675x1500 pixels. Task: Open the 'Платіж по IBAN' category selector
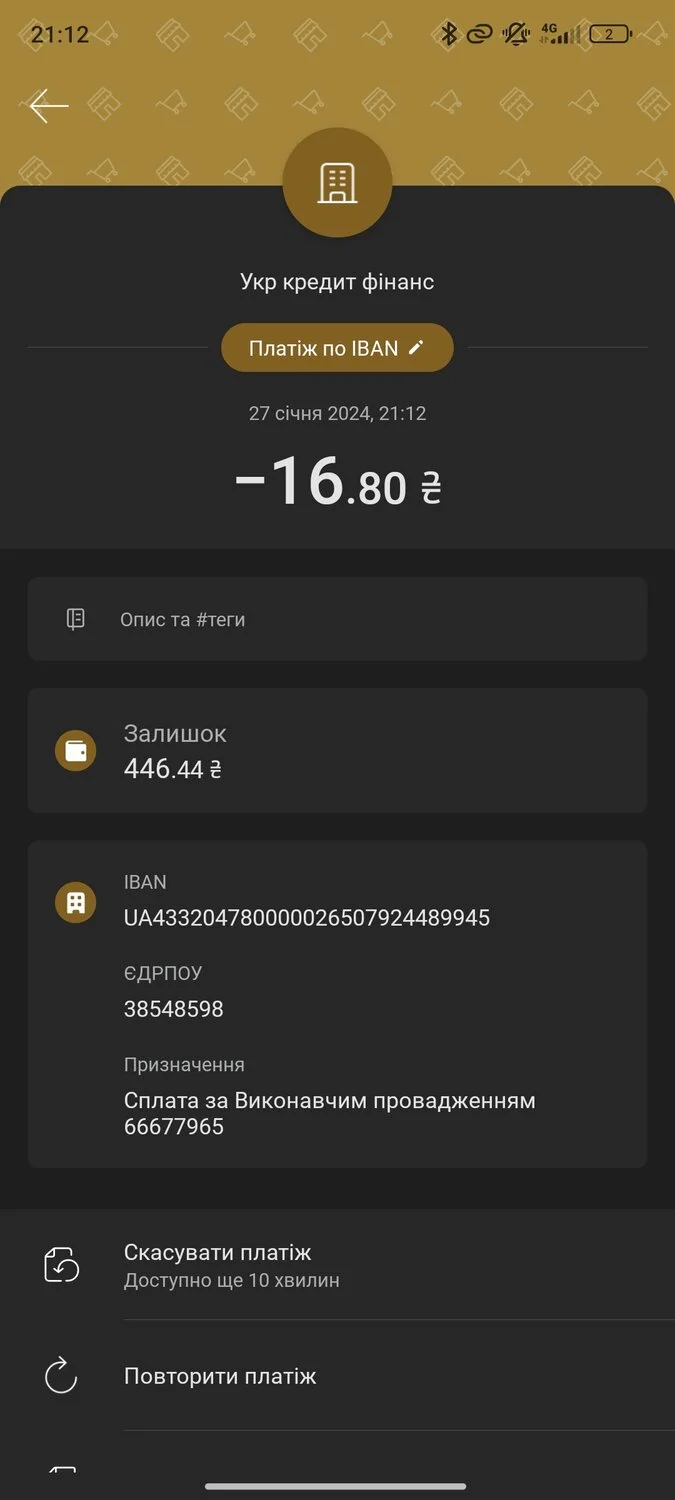[337, 348]
